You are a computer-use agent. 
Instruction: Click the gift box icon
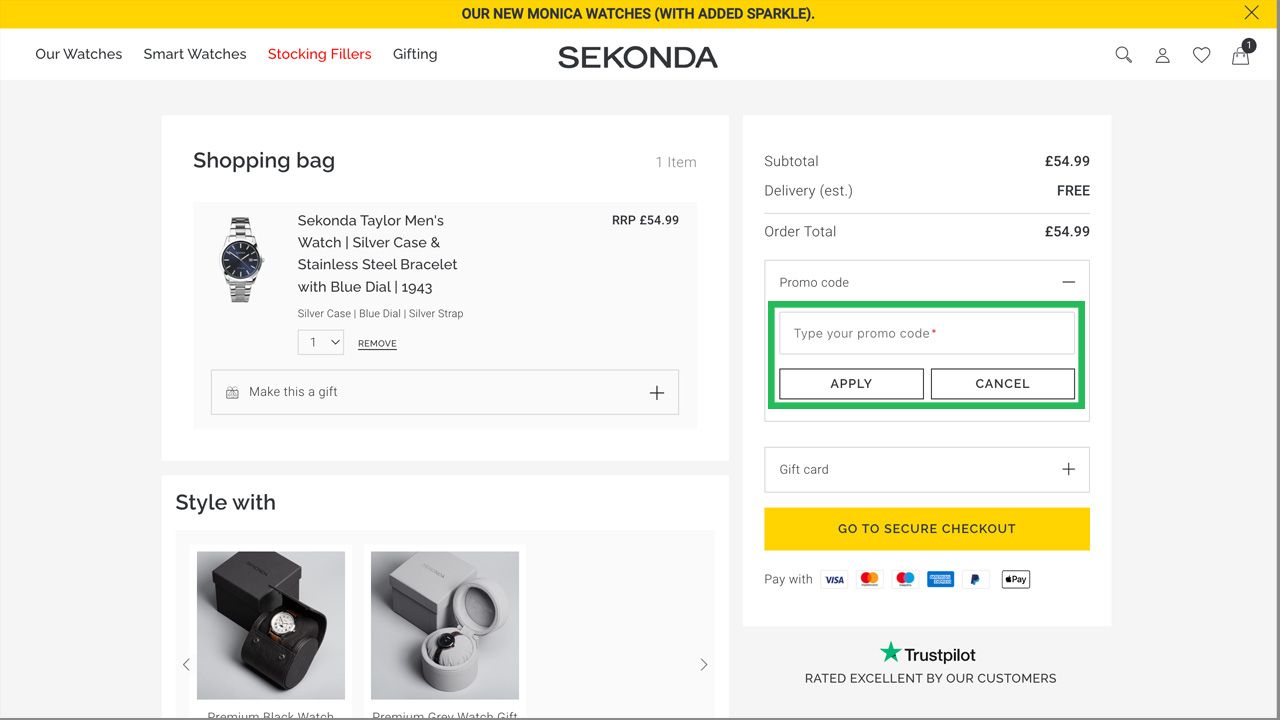click(232, 392)
